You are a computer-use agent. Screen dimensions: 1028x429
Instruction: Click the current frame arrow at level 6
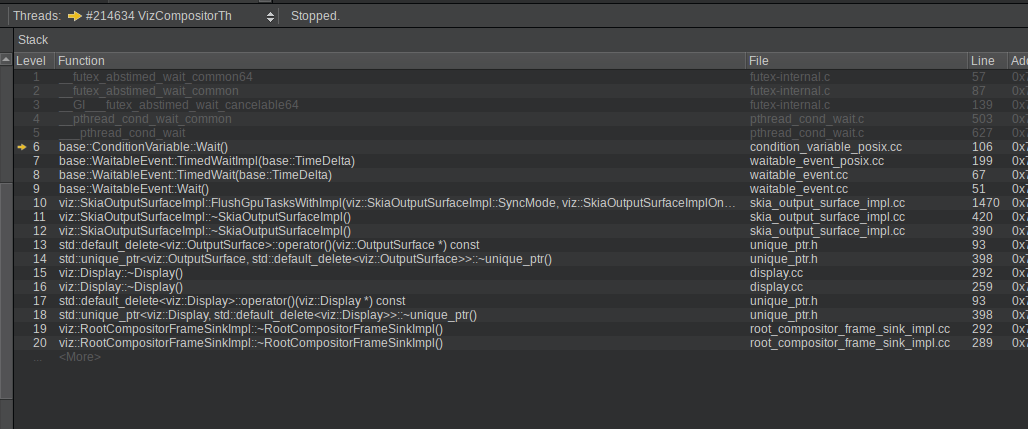[x=22, y=147]
